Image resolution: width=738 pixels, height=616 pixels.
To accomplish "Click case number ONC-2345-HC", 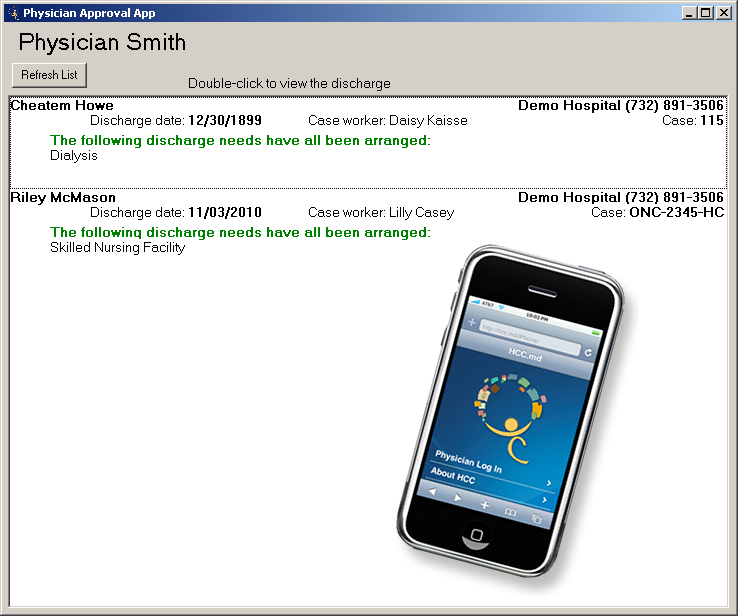I will coord(677,213).
